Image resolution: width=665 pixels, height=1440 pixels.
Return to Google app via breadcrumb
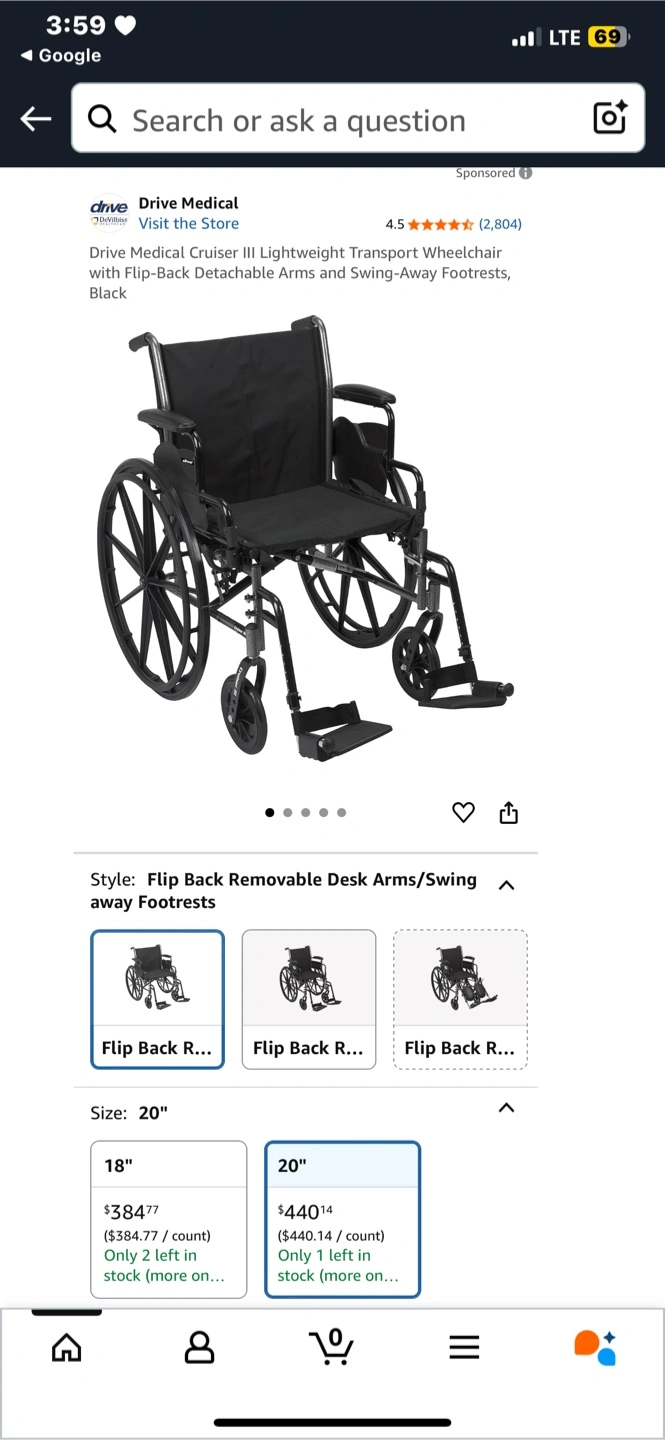point(61,56)
